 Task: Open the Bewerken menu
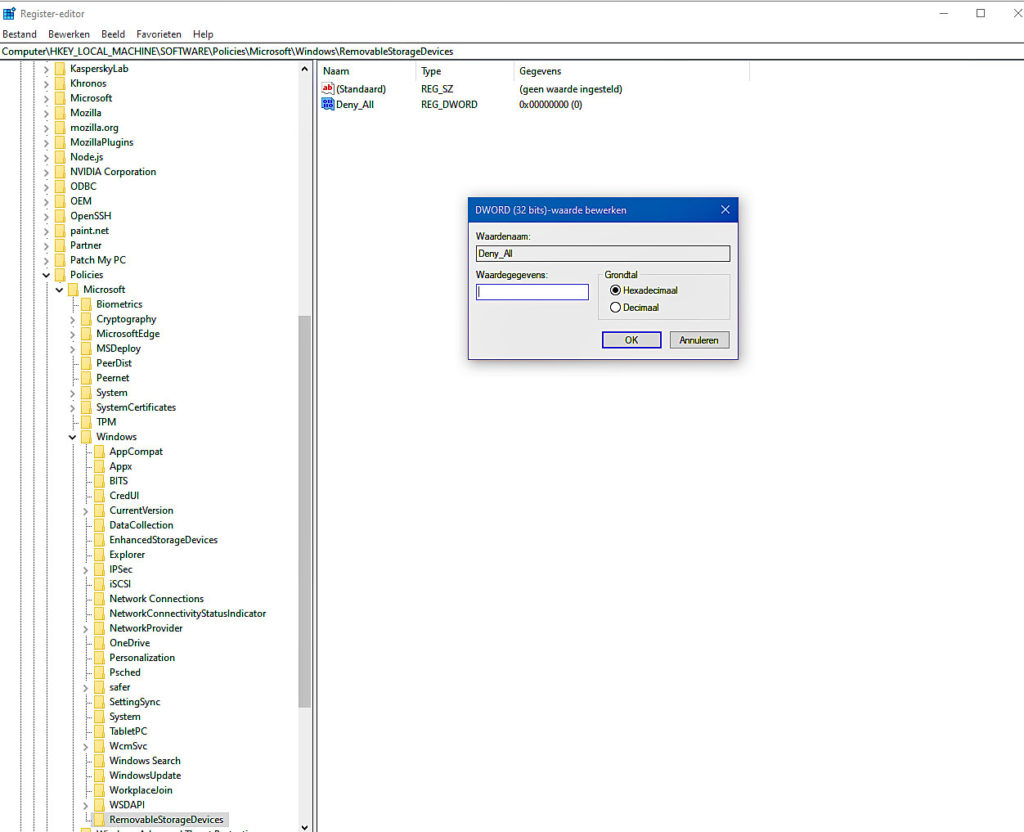pos(69,34)
